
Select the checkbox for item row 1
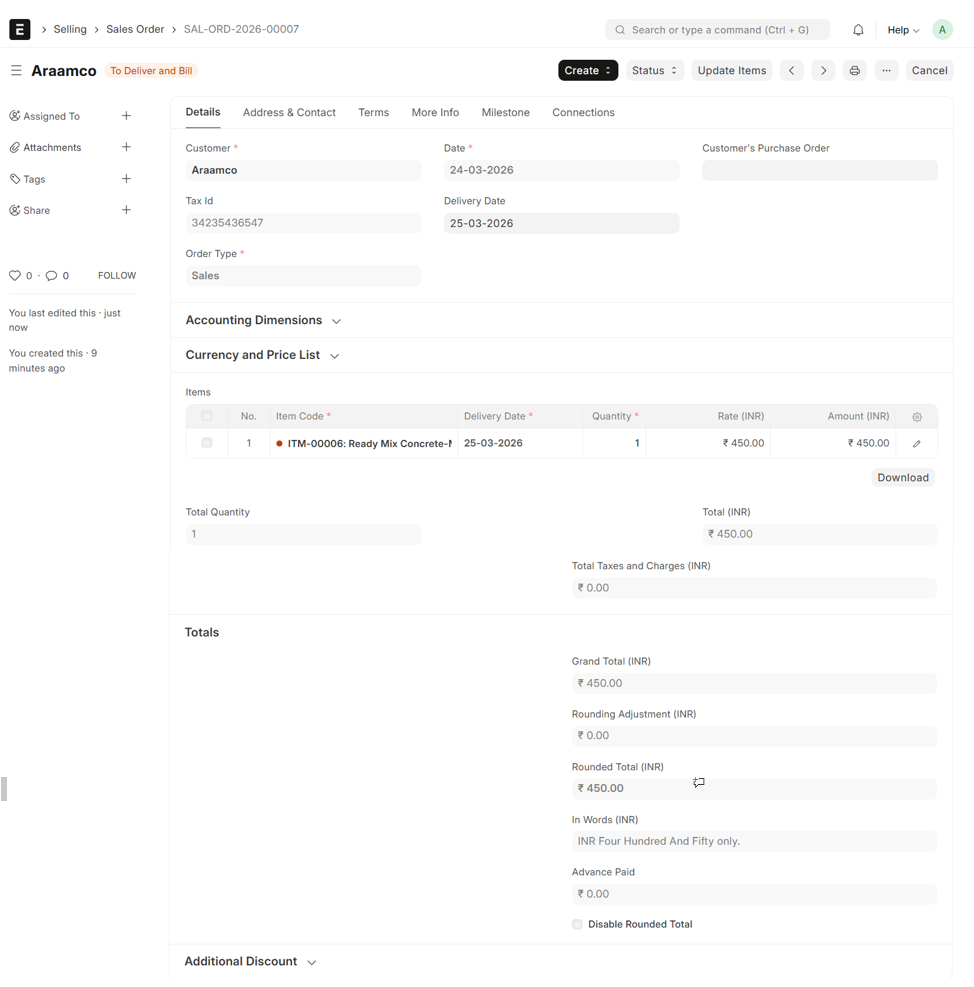click(x=207, y=443)
